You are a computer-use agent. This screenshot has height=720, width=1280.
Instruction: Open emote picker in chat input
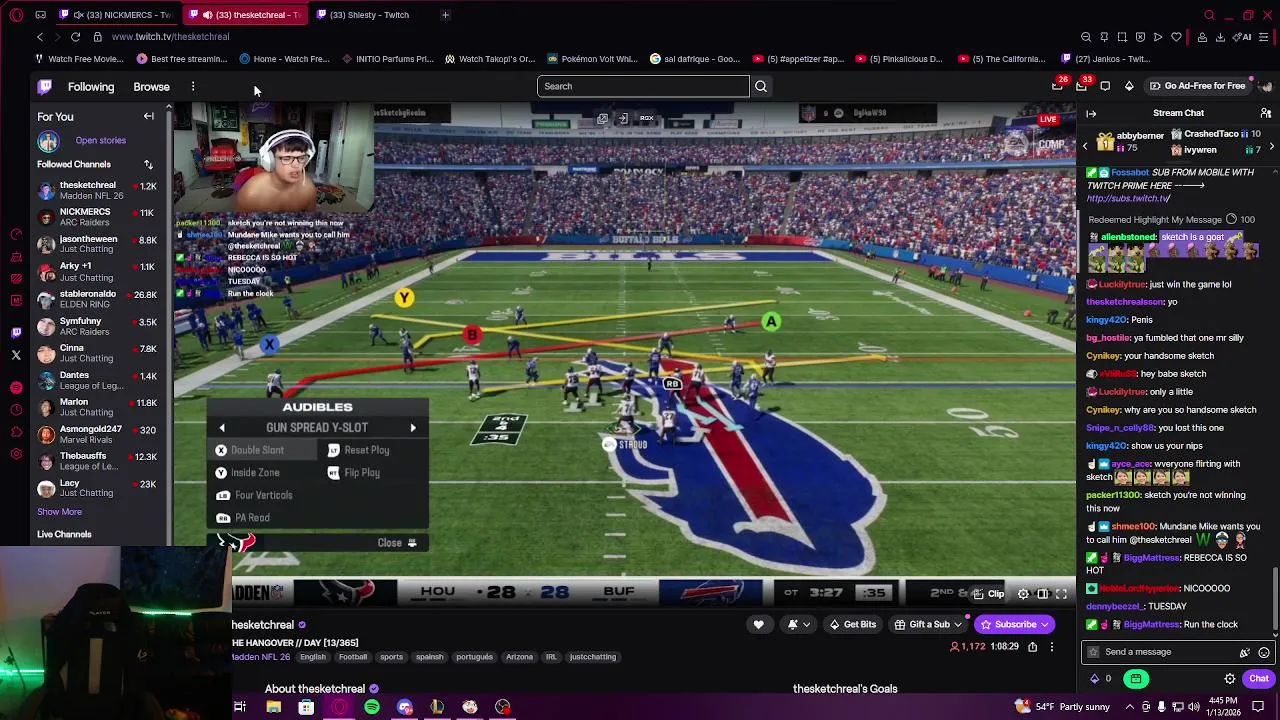click(x=1265, y=652)
